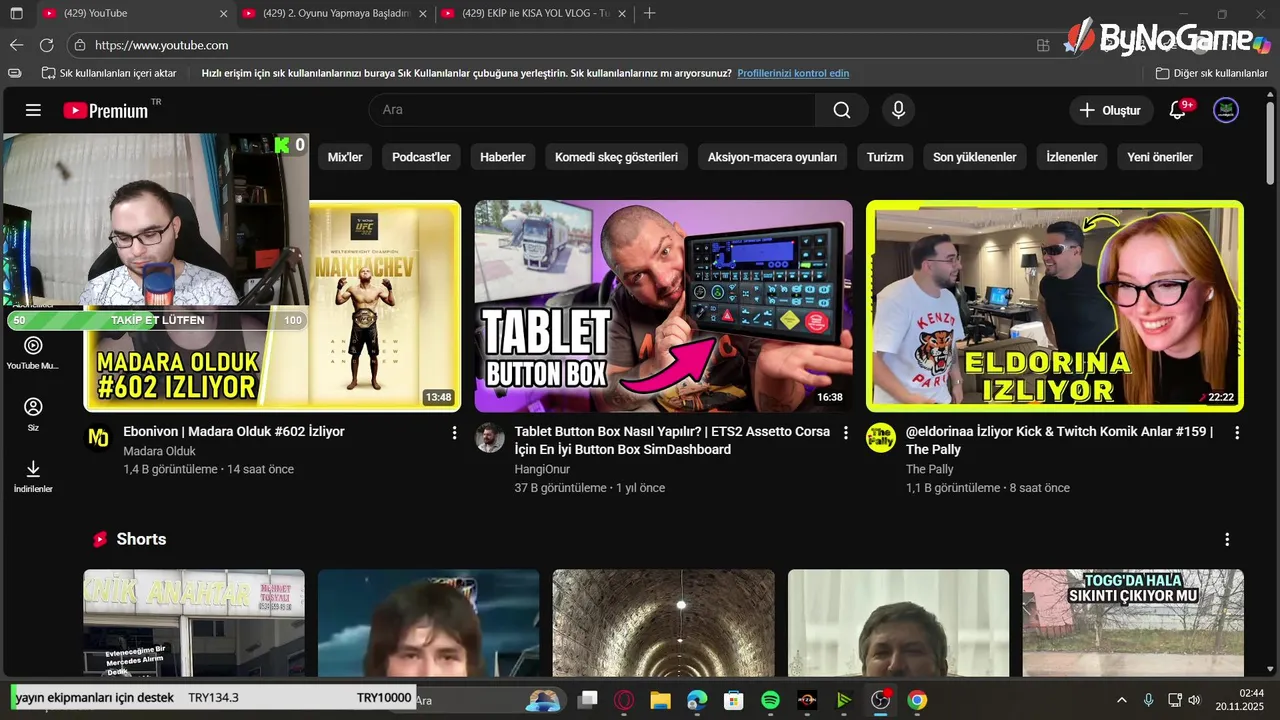The height and width of the screenshot is (720, 1280).
Task: Click the Madara Olduk channel avatar
Action: [98, 438]
